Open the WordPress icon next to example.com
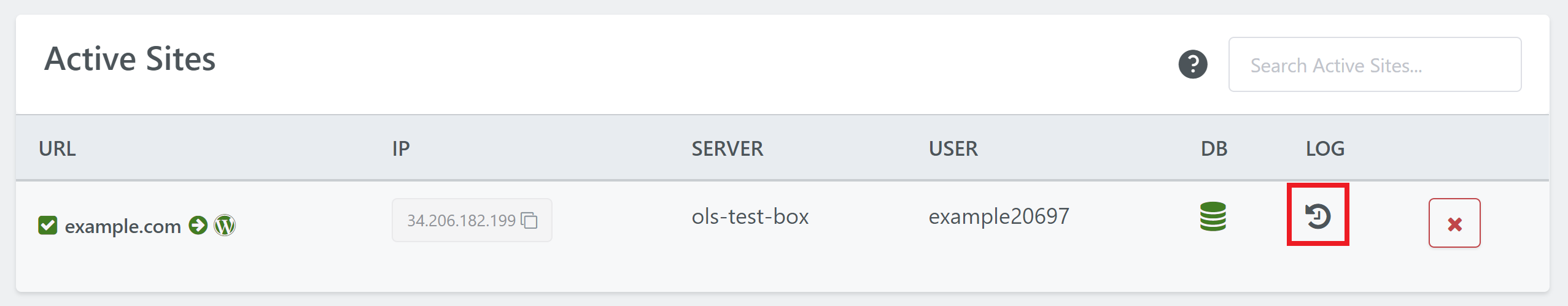The height and width of the screenshot is (306, 1568). pyautogui.click(x=225, y=226)
